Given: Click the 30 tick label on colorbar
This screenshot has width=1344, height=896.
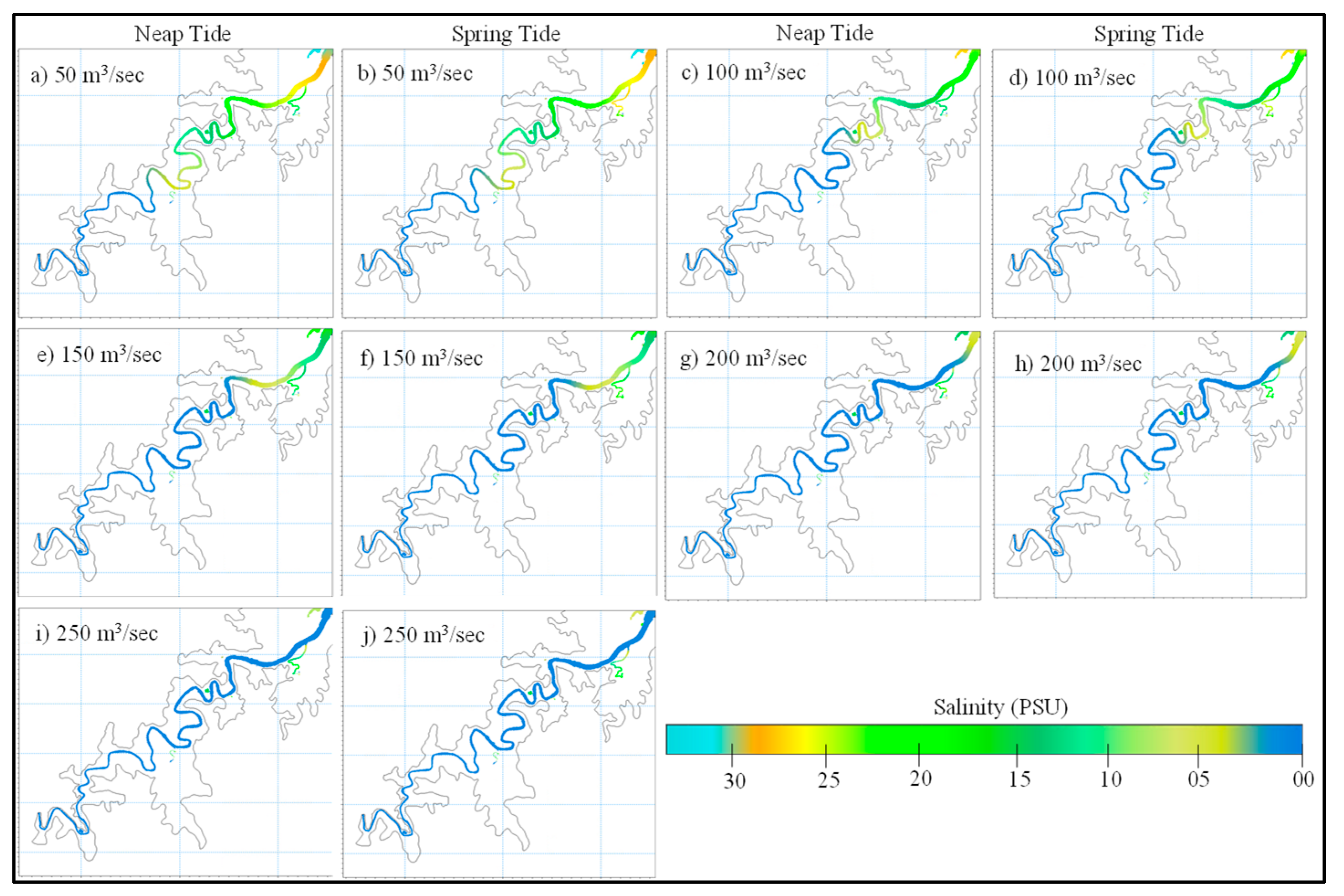Looking at the screenshot, I should 735,781.
